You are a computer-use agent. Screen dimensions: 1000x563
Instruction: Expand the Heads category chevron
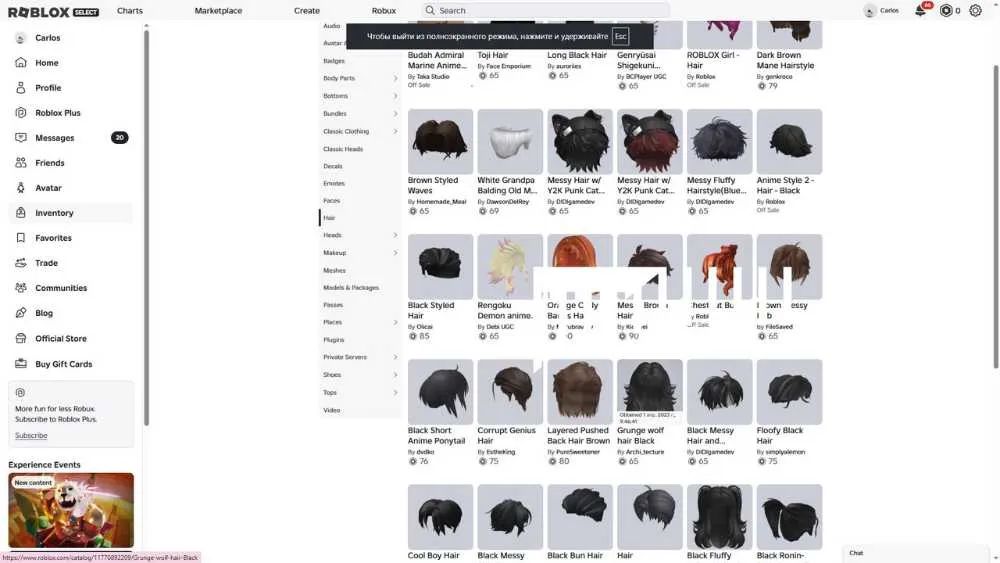pos(395,235)
